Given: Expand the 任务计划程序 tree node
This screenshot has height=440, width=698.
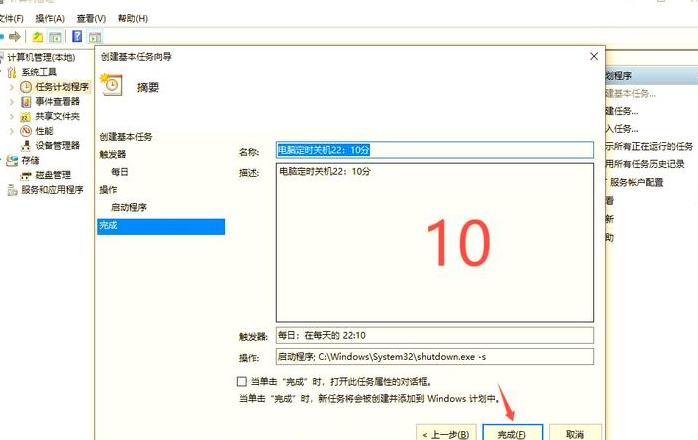Looking at the screenshot, I should (12, 87).
